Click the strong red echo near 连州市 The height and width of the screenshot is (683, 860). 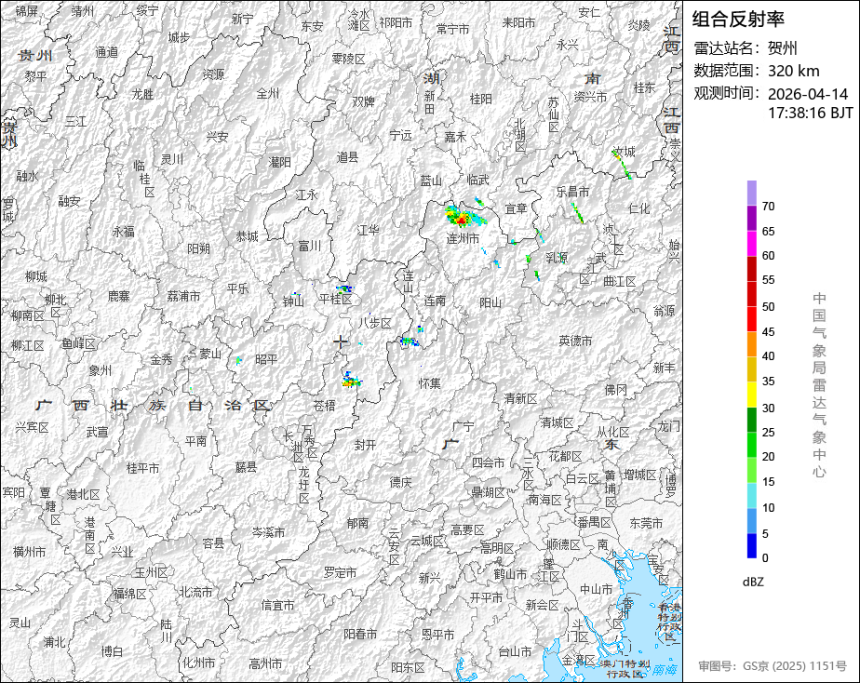point(462,221)
